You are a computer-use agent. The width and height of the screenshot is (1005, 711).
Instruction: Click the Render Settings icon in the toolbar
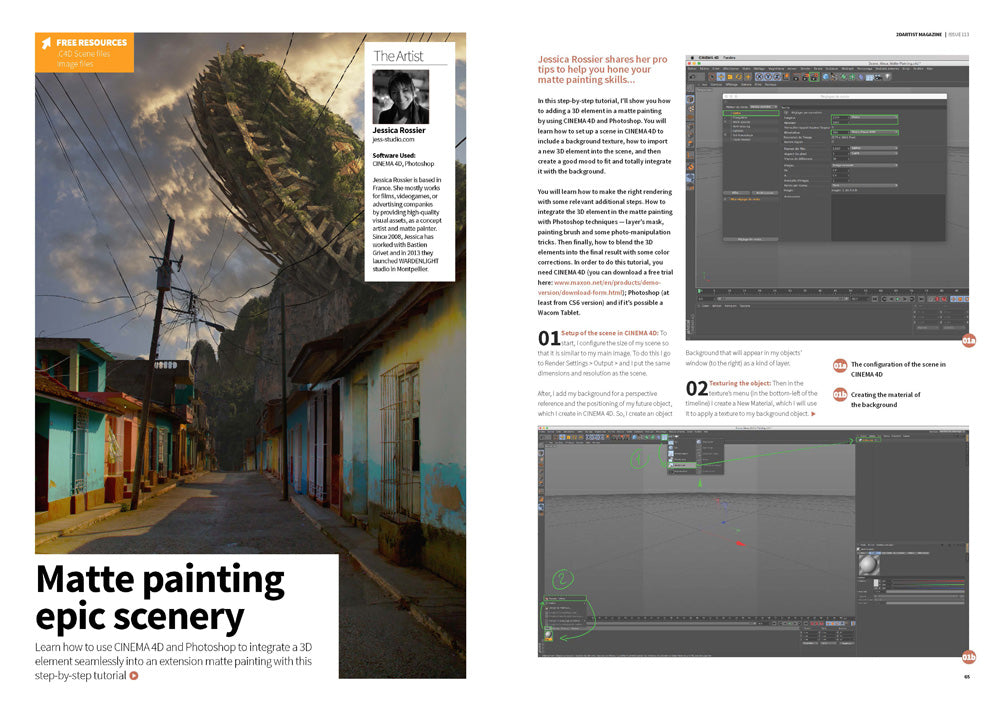(x=812, y=78)
